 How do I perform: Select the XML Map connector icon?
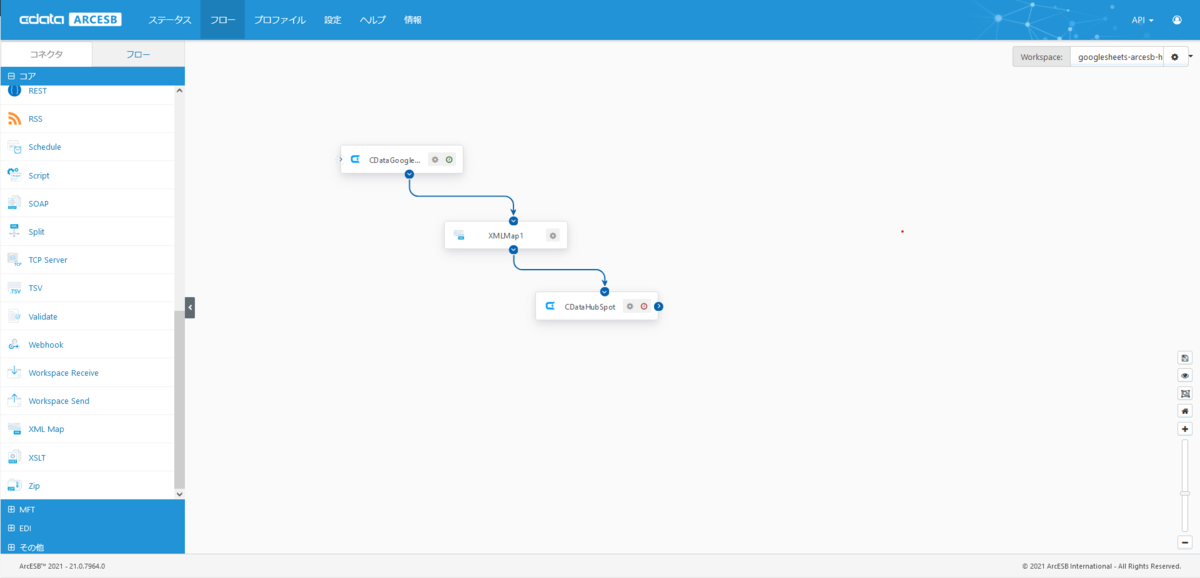coord(14,429)
